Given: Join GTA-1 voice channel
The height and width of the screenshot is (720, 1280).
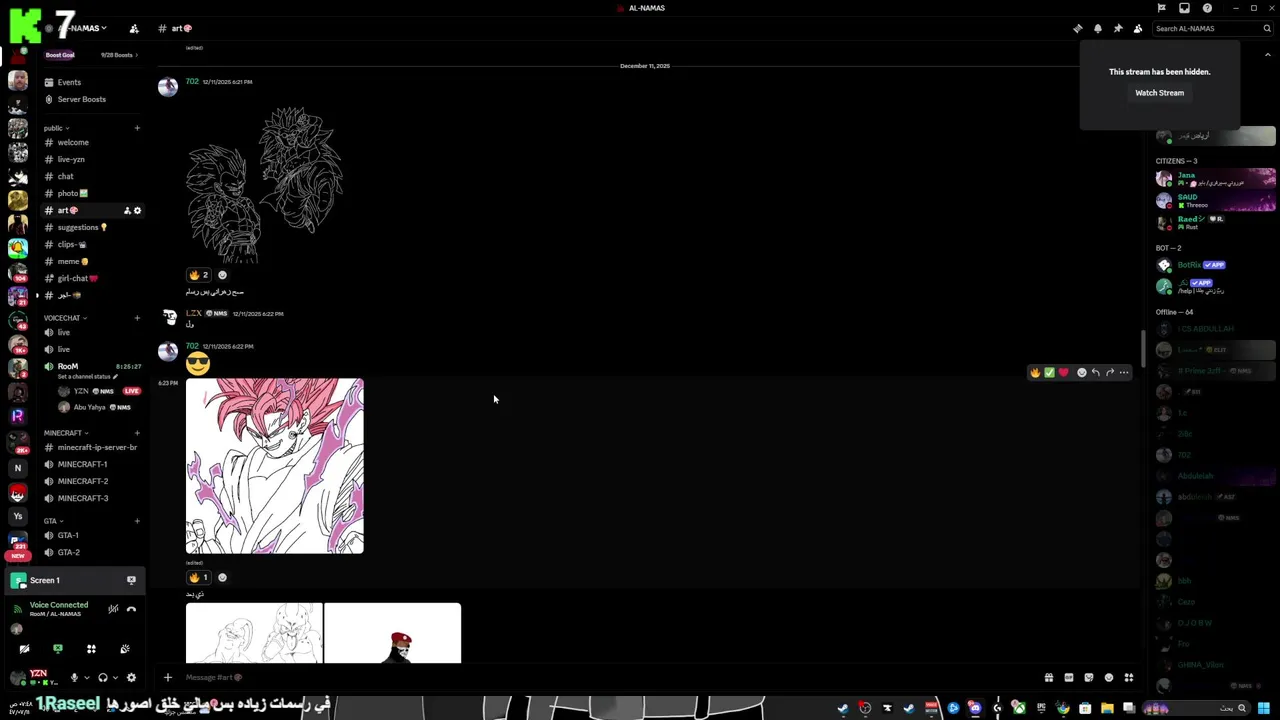Looking at the screenshot, I should tap(68, 535).
